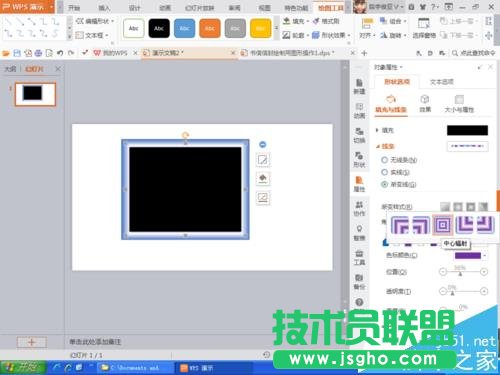The height and width of the screenshot is (375, 500).
Task: Click the black fill color swatch
Action: [467, 130]
